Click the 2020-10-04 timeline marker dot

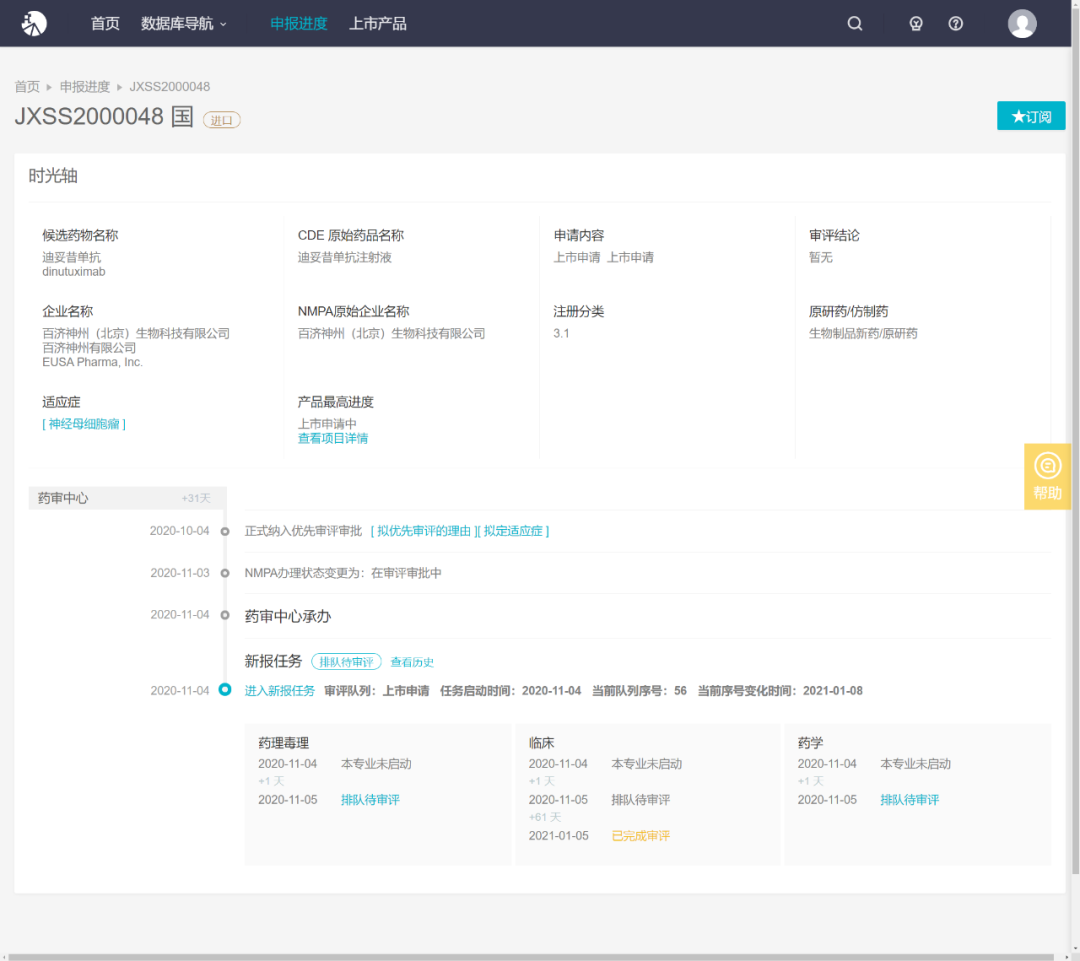click(225, 531)
